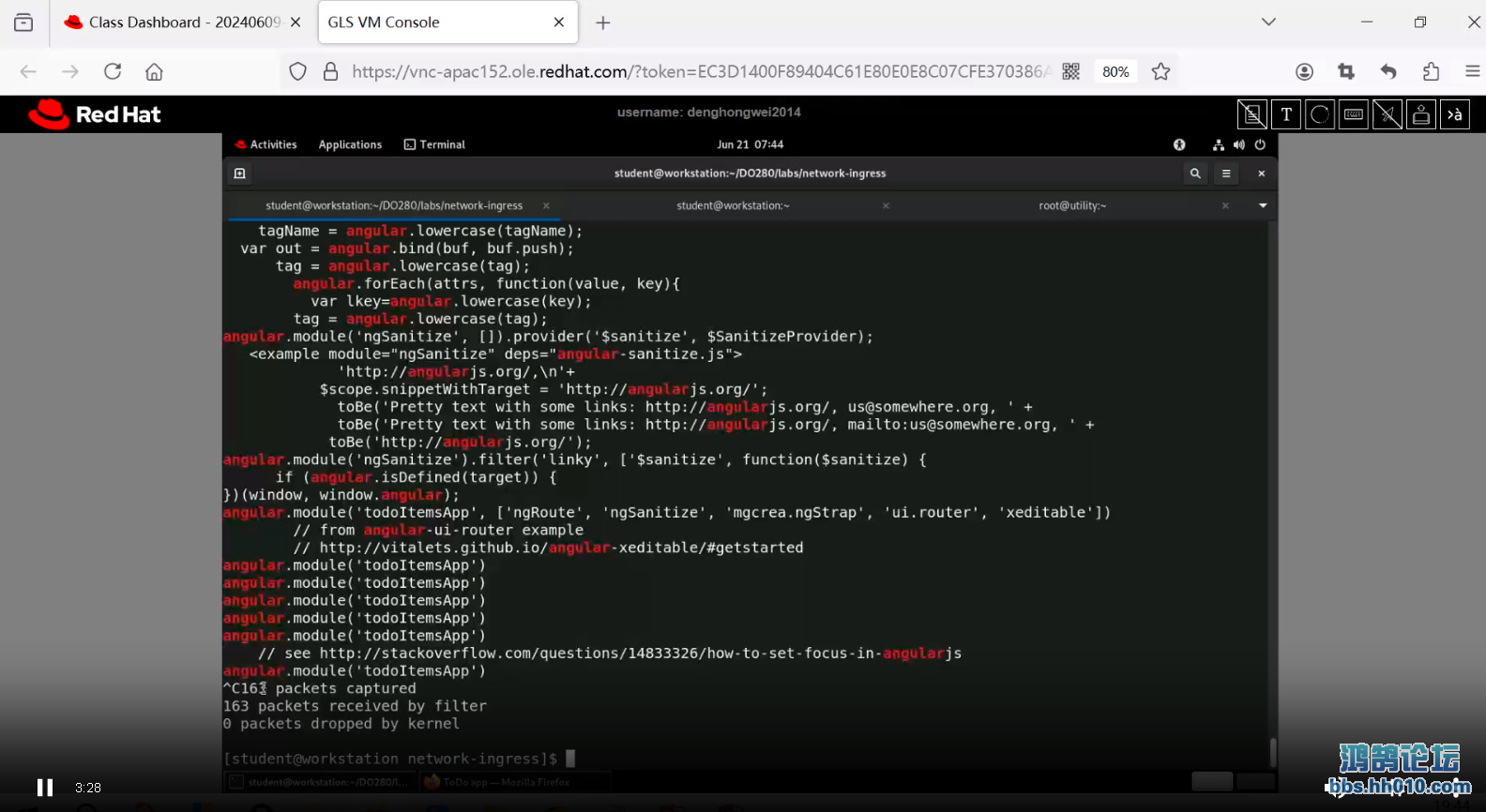This screenshot has height=812, width=1486.
Task: Click the screenshot crop icon in browser toolbar
Action: (x=1346, y=71)
